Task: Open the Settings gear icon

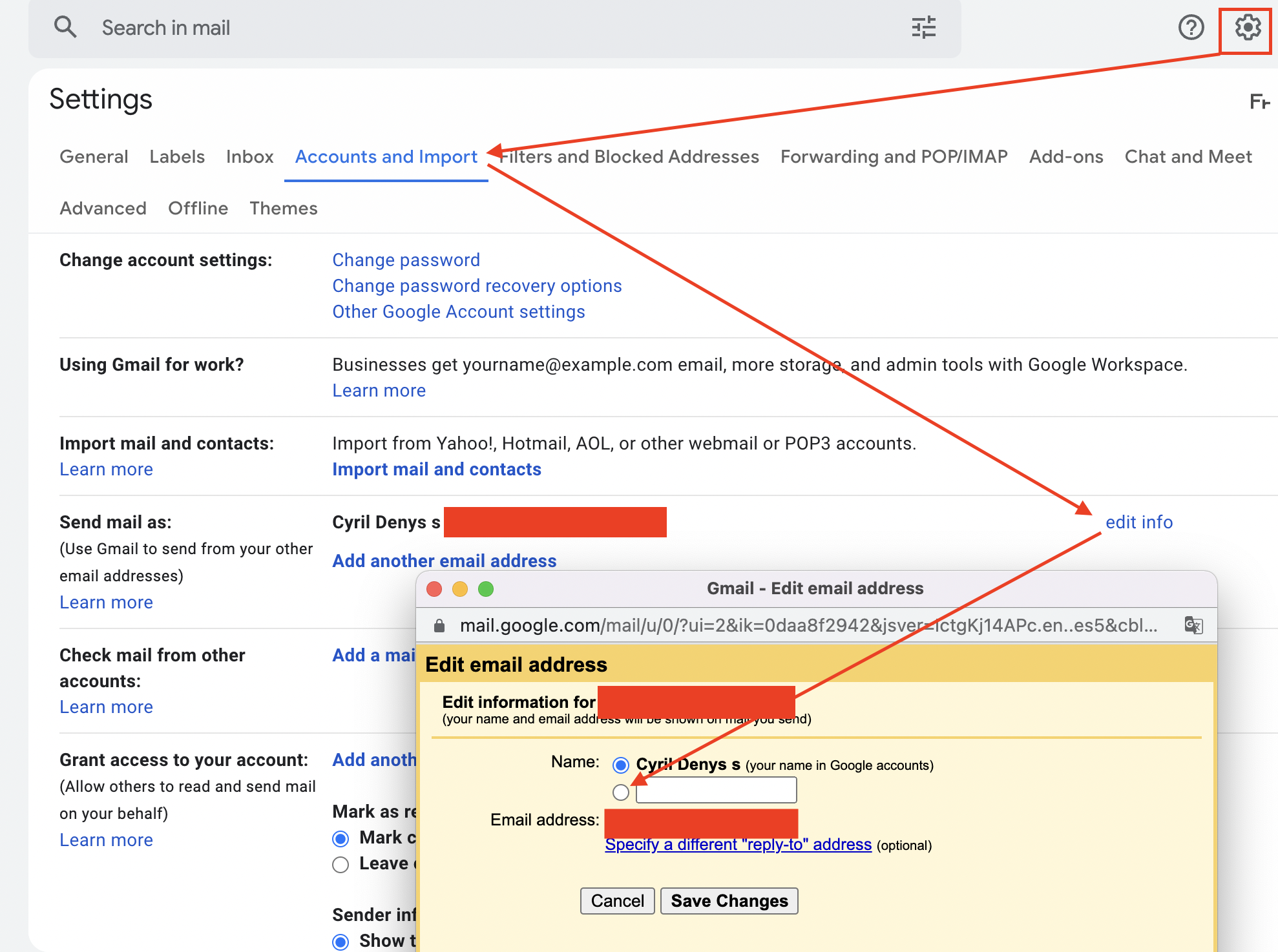Action: pyautogui.click(x=1247, y=27)
